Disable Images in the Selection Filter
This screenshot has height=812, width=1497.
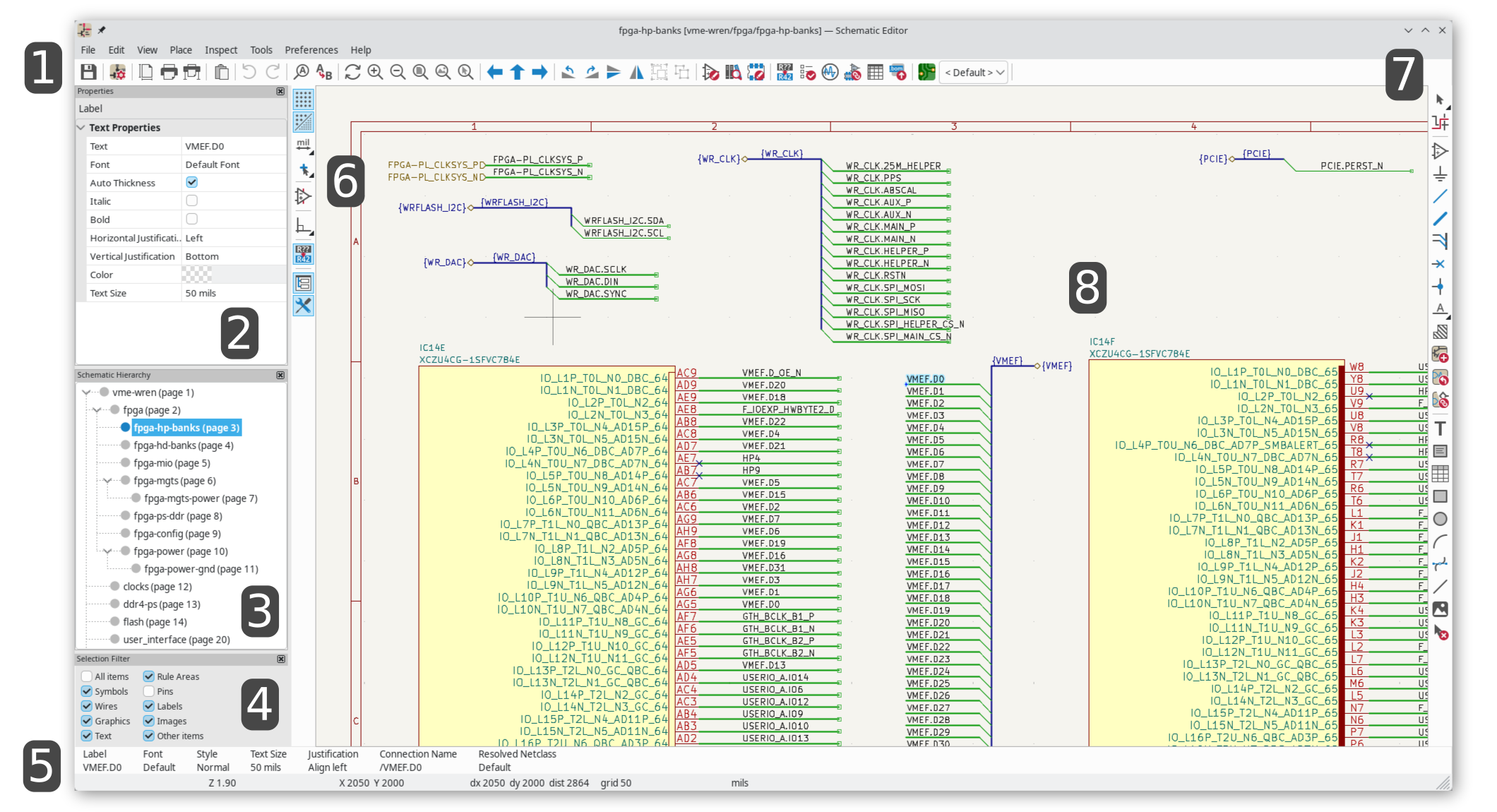tap(149, 721)
